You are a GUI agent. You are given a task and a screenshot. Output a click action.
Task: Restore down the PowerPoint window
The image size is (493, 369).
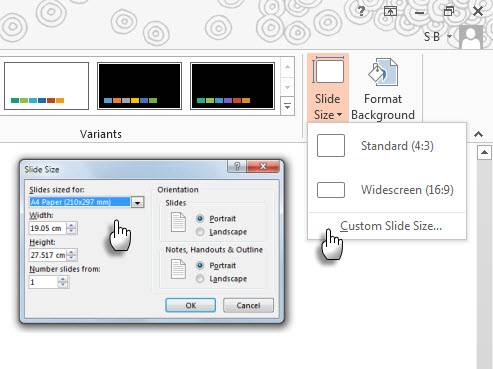(x=449, y=11)
